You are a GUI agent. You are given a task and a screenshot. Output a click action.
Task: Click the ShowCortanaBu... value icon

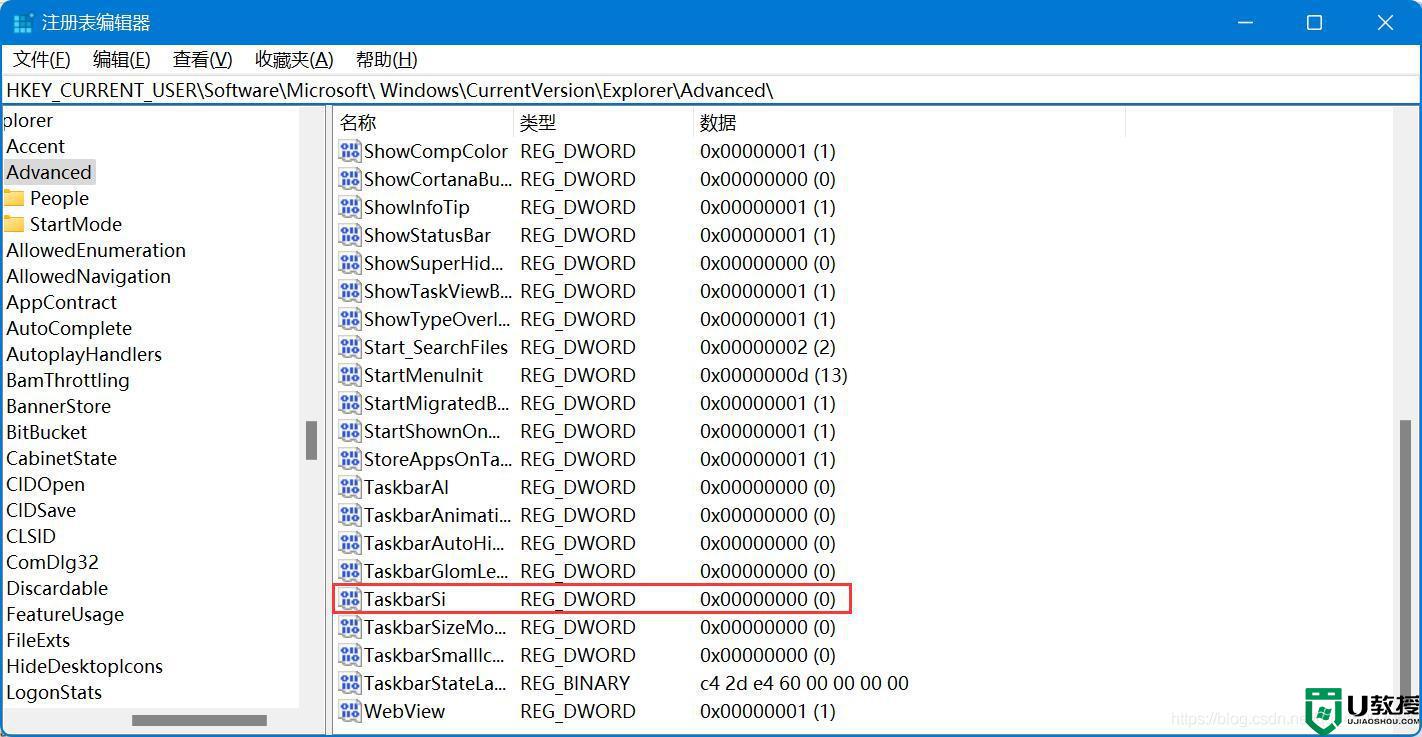point(349,179)
